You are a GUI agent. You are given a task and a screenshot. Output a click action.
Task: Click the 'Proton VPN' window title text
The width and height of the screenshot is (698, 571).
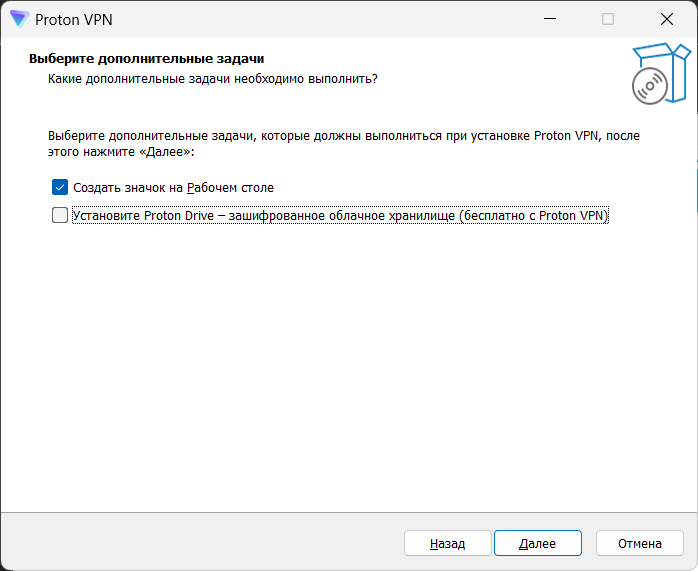pos(74,18)
